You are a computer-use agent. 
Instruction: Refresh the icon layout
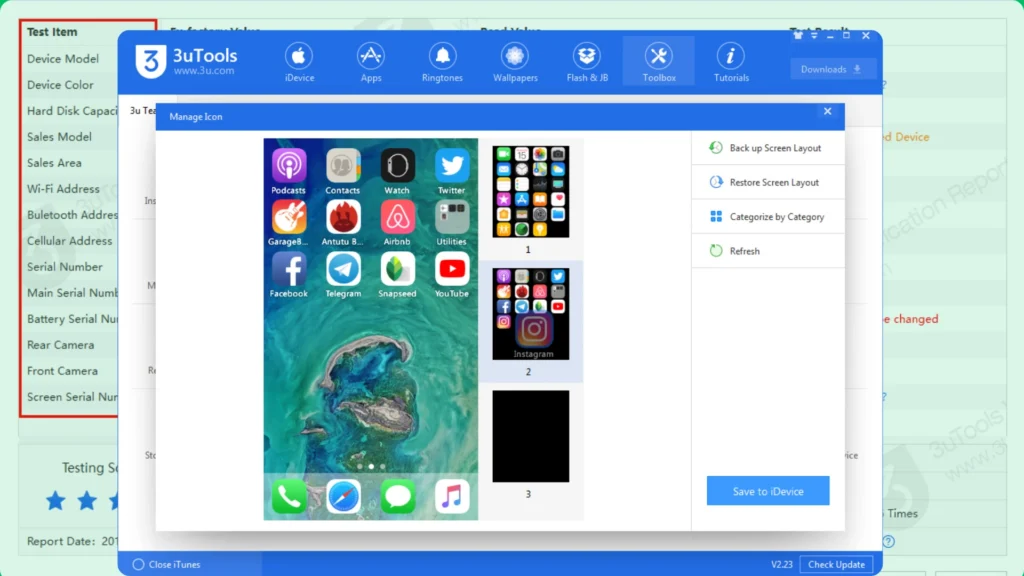point(768,251)
